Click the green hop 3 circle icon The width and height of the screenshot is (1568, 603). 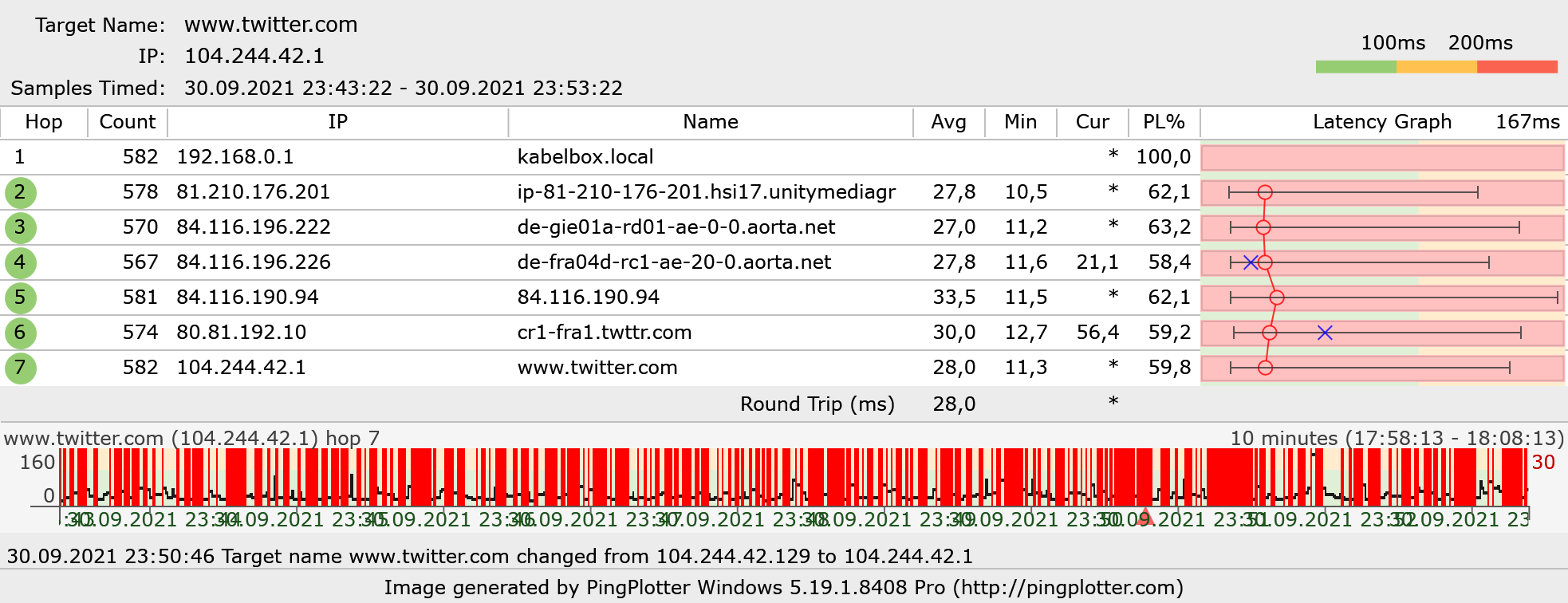[20, 227]
